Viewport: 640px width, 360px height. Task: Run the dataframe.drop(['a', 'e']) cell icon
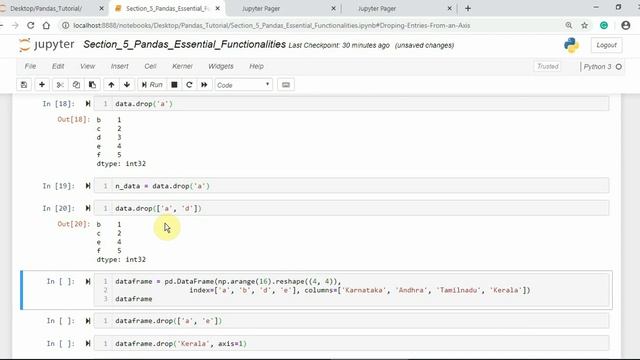coord(88,321)
